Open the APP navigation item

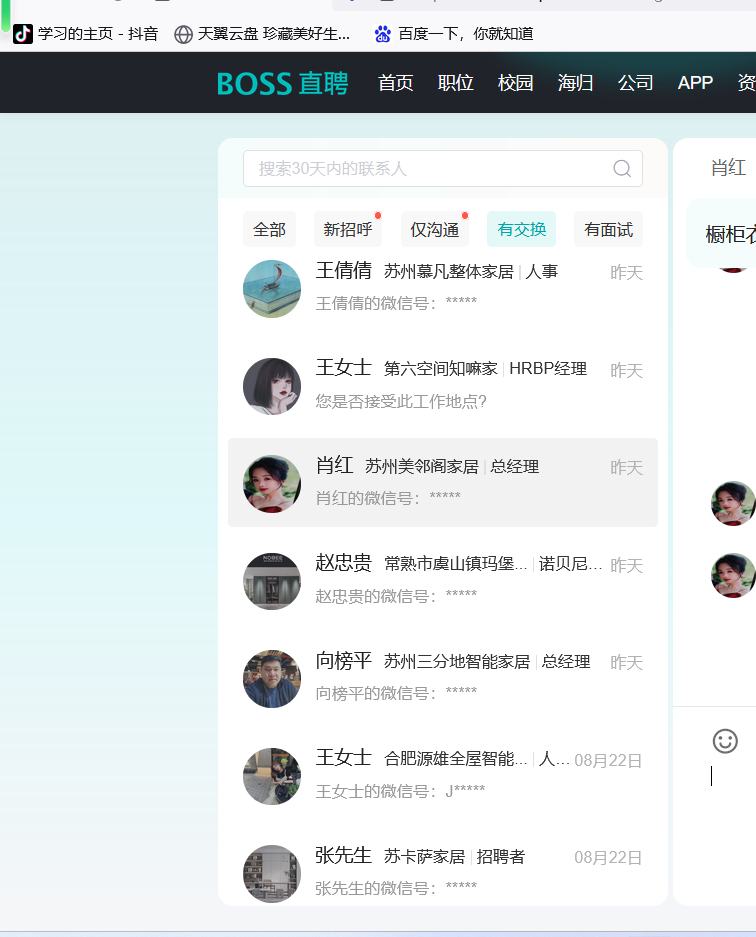pyautogui.click(x=695, y=82)
